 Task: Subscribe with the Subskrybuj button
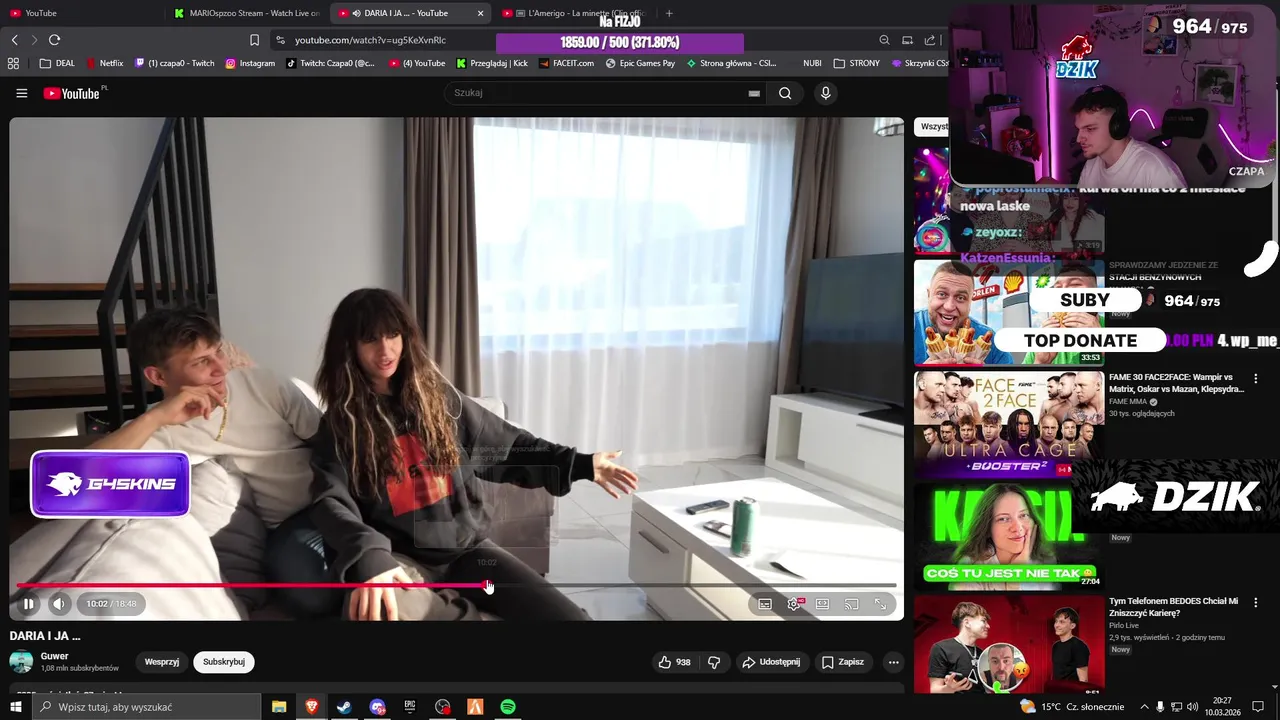[224, 662]
